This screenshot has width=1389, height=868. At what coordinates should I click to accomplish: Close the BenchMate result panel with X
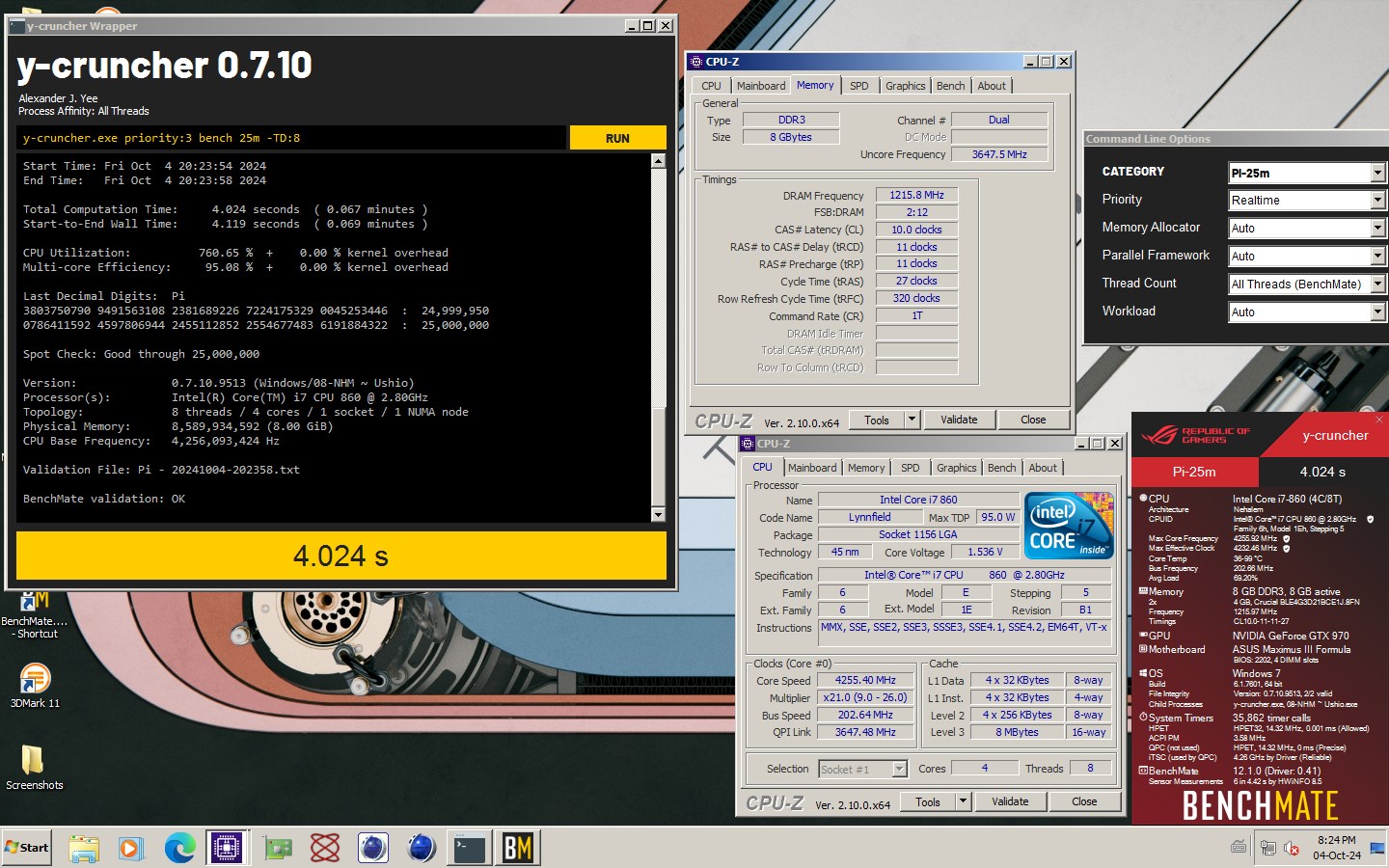pyautogui.click(x=1378, y=420)
